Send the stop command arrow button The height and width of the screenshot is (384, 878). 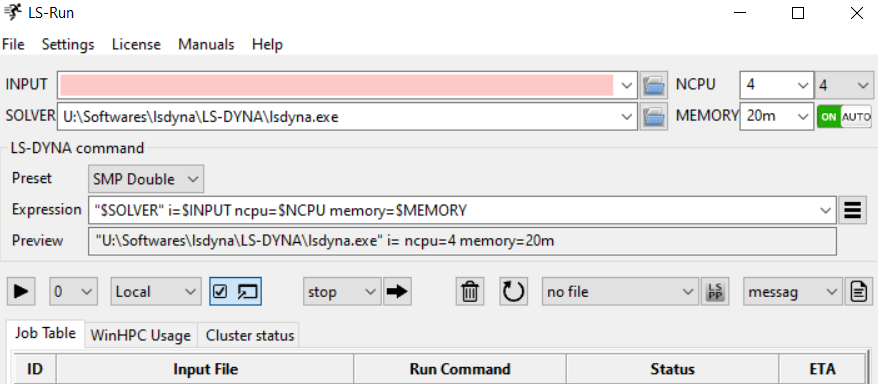point(397,292)
